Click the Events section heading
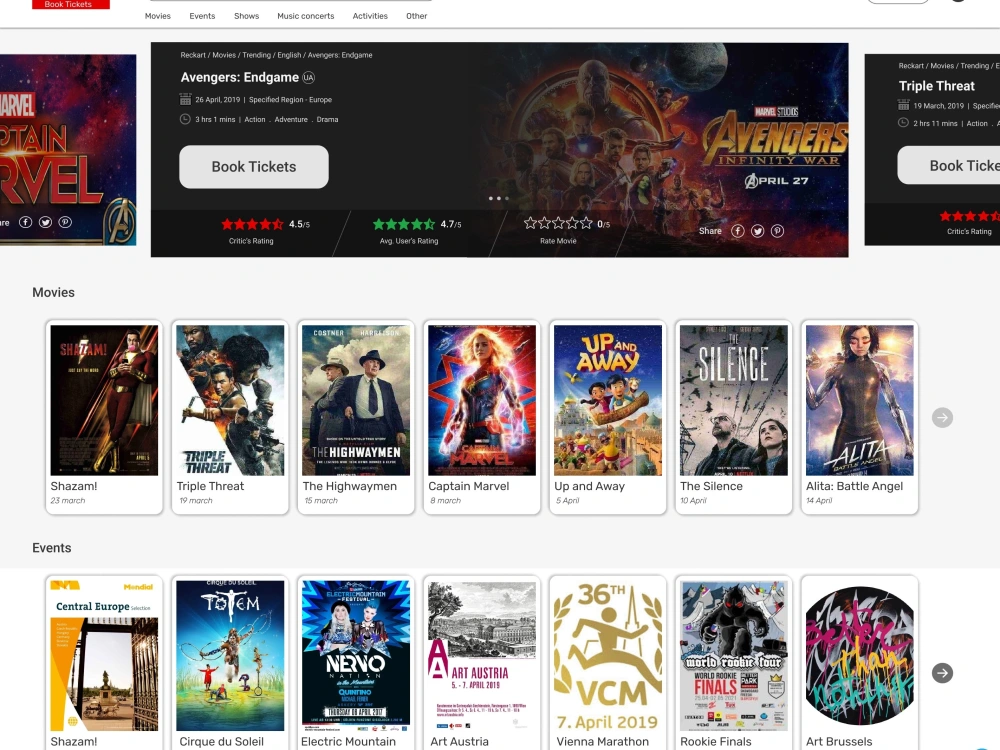 52,548
